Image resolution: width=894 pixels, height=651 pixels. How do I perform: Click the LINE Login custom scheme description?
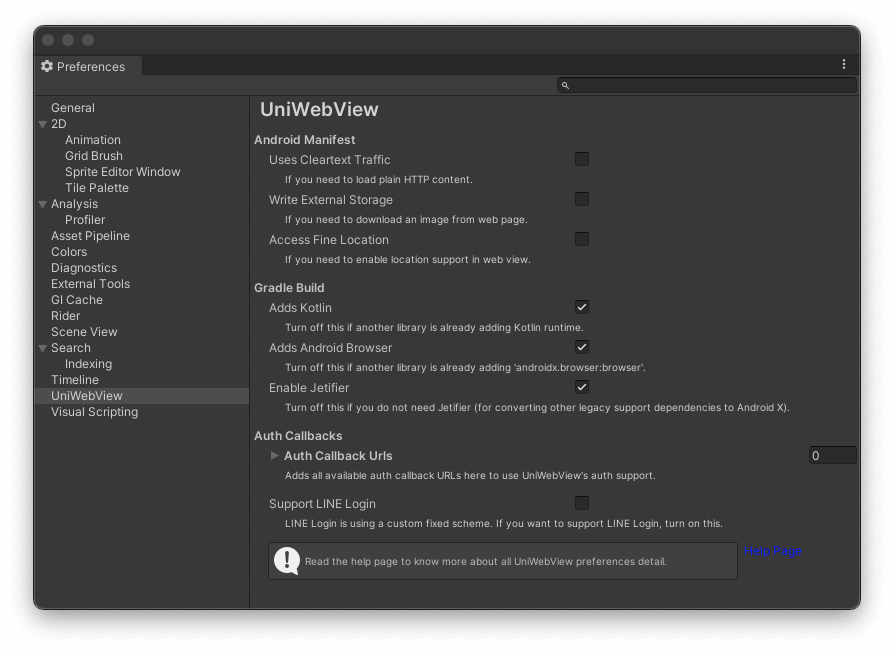click(503, 523)
